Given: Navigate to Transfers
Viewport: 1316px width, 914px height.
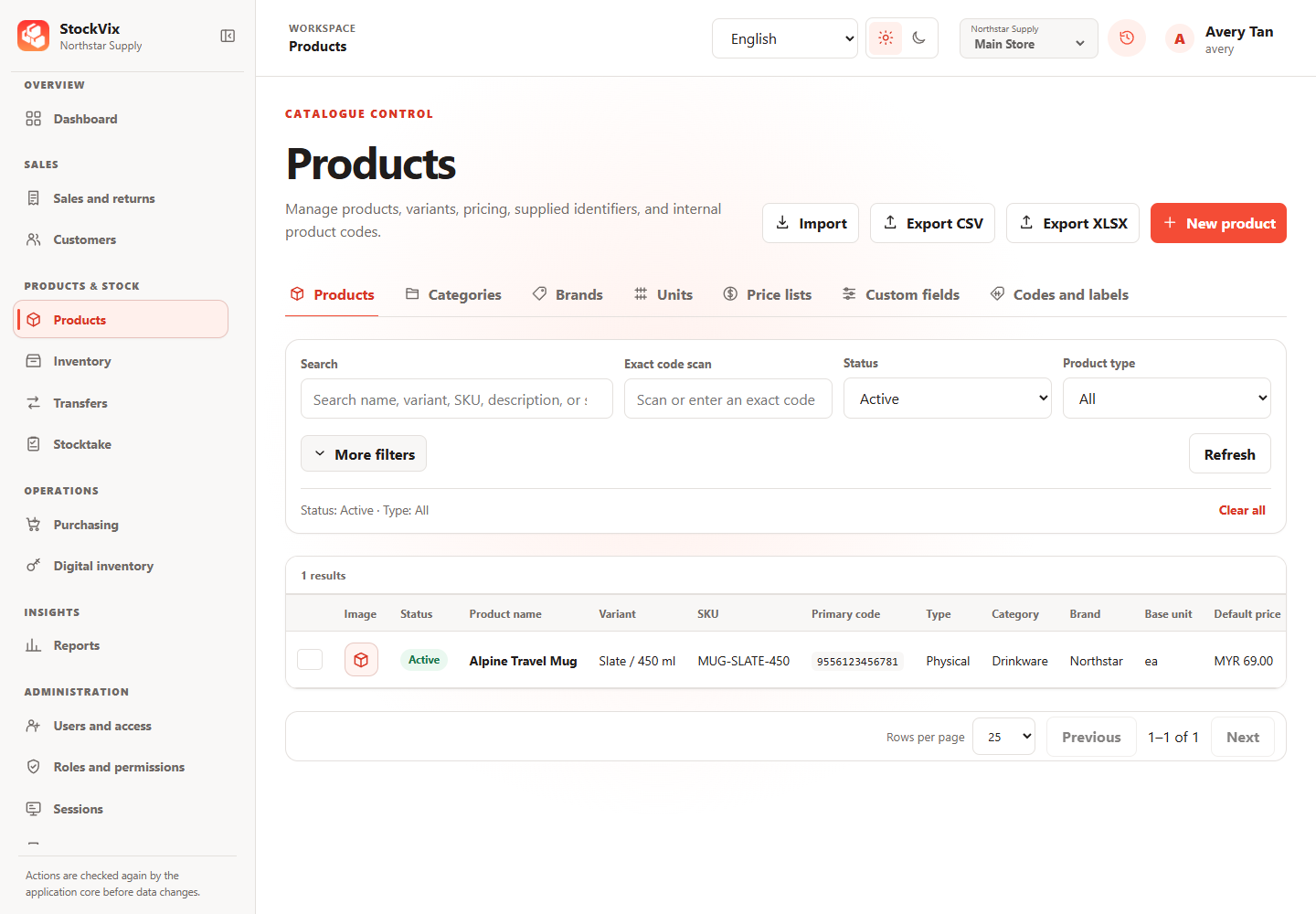Looking at the screenshot, I should click(x=121, y=403).
